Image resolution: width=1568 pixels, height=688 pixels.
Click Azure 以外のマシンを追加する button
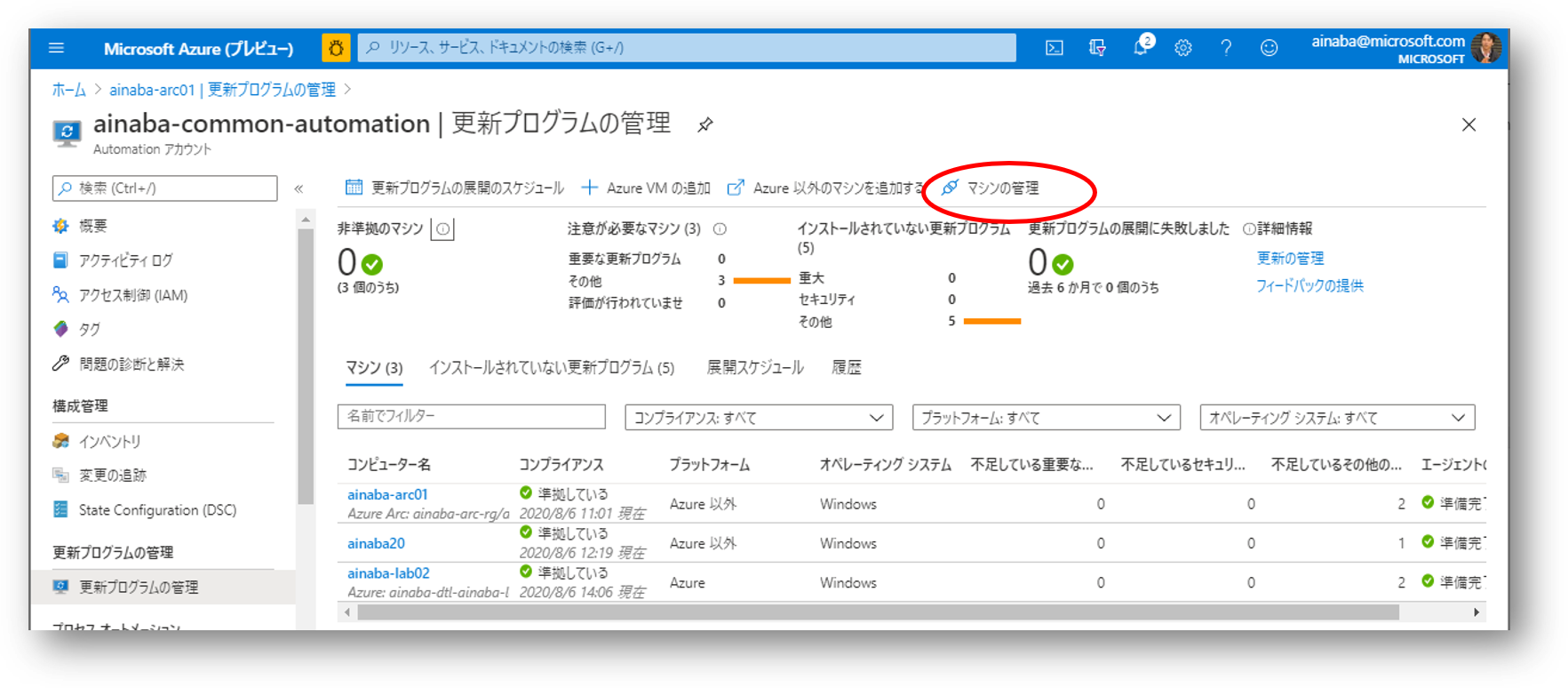pyautogui.click(x=825, y=188)
